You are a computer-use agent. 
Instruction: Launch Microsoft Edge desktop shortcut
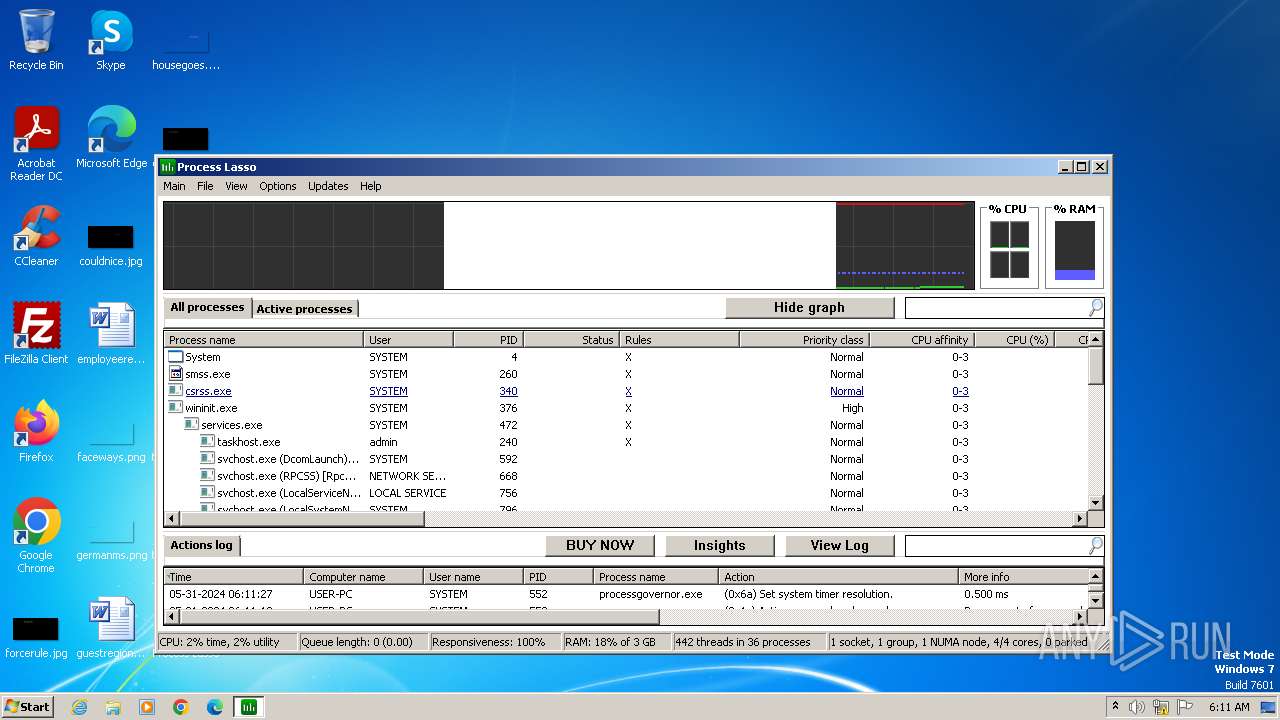pyautogui.click(x=111, y=138)
